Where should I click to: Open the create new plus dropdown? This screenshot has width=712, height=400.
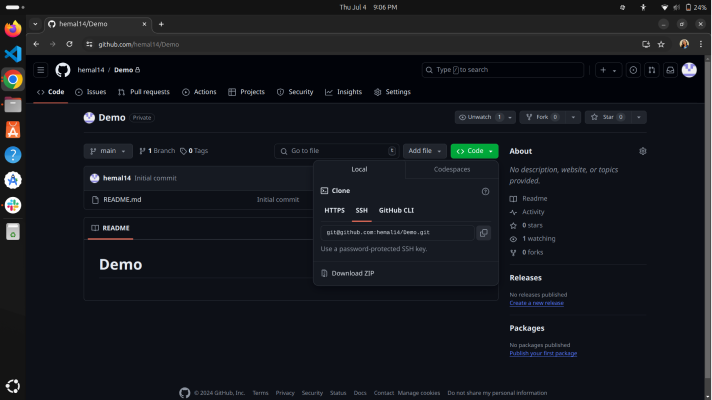tap(608, 70)
